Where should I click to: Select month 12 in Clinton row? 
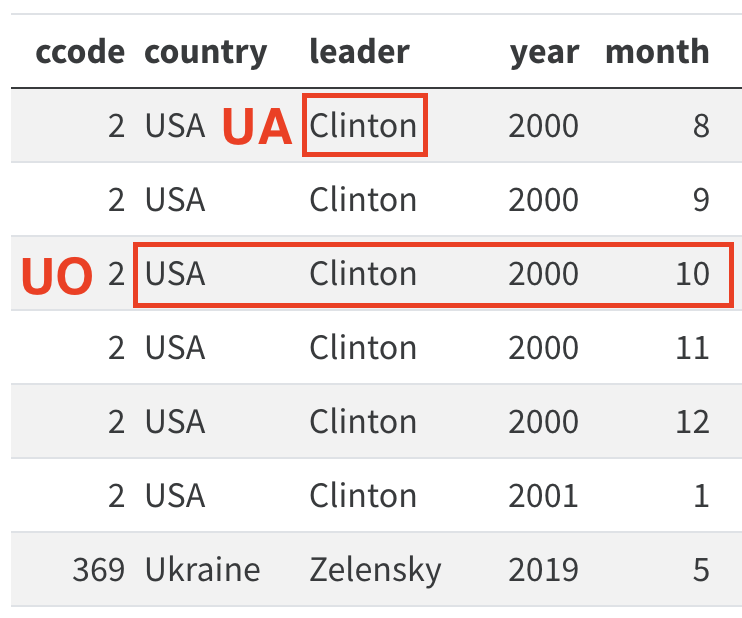(x=692, y=422)
